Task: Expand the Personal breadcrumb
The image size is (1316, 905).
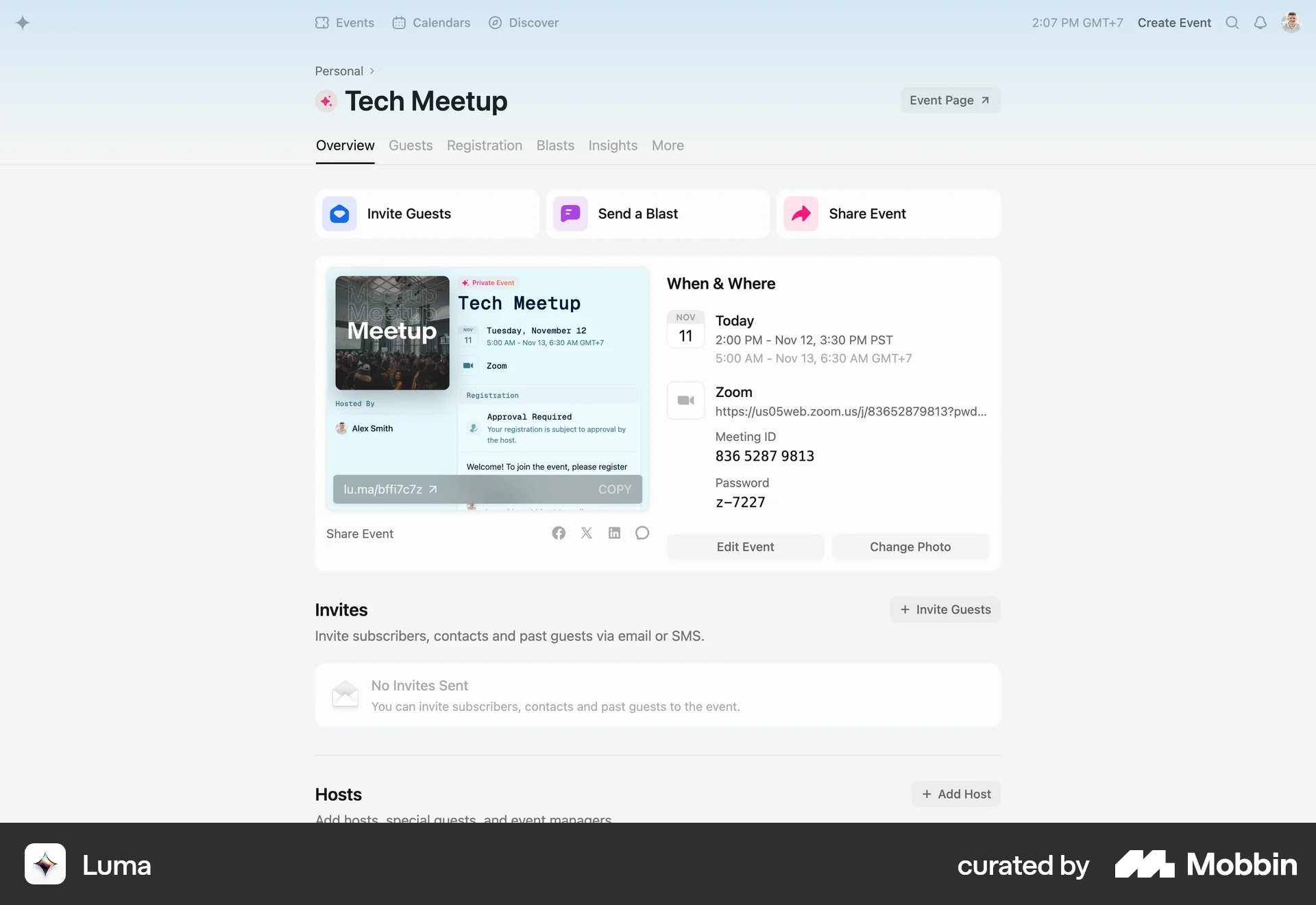Action: (x=339, y=71)
